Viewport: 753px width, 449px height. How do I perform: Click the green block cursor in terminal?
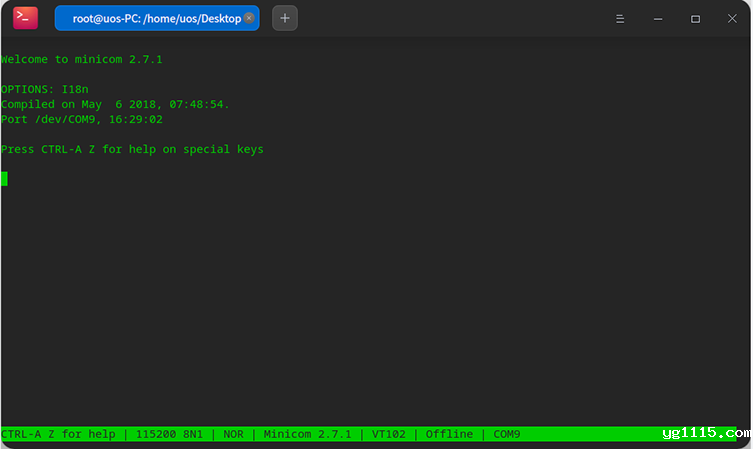[x=4, y=179]
